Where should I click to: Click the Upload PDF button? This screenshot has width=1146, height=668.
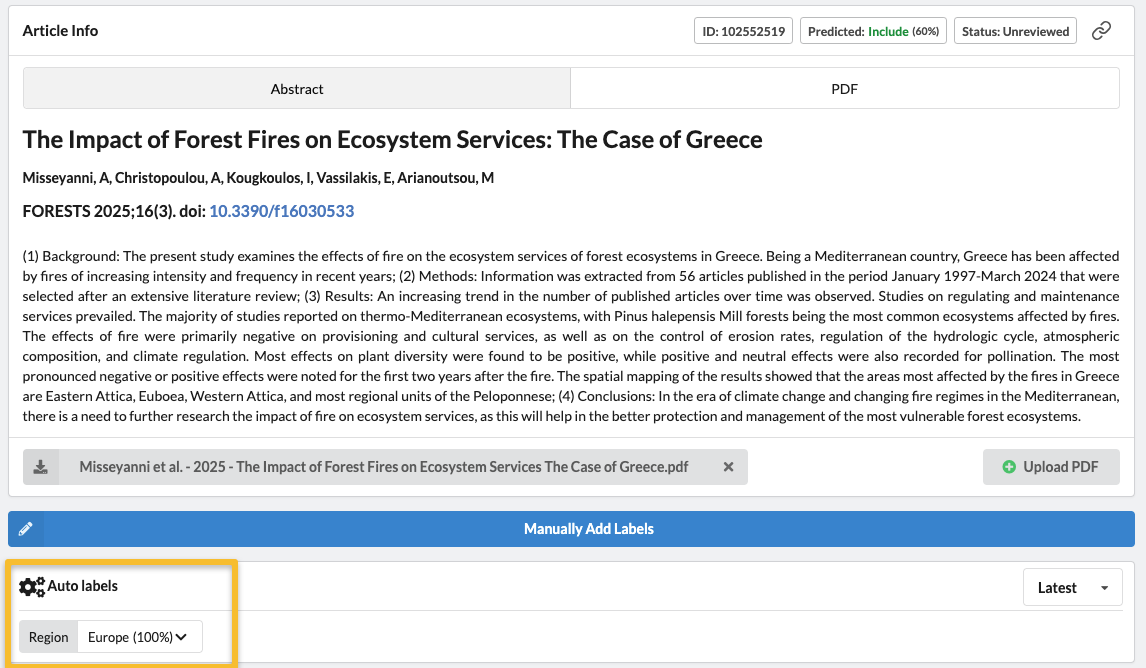(1050, 467)
